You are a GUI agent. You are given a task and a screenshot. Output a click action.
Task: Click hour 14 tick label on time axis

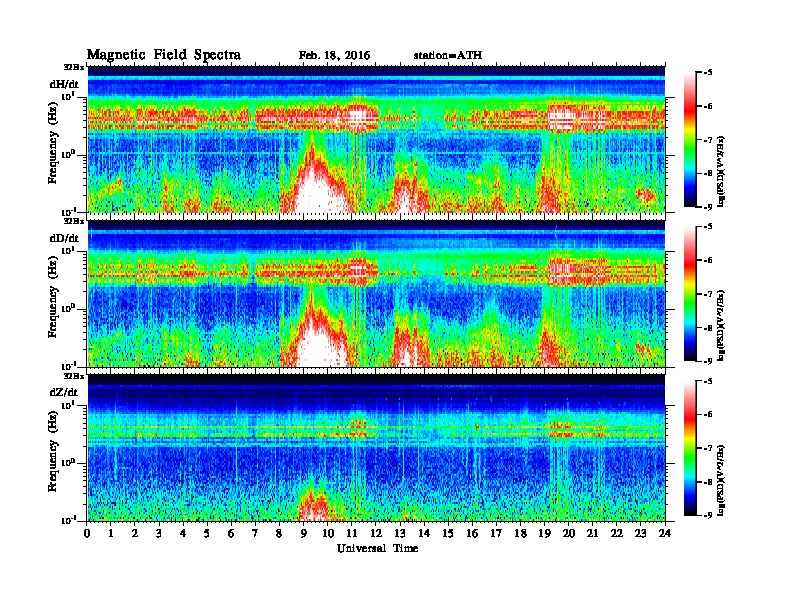click(x=424, y=533)
